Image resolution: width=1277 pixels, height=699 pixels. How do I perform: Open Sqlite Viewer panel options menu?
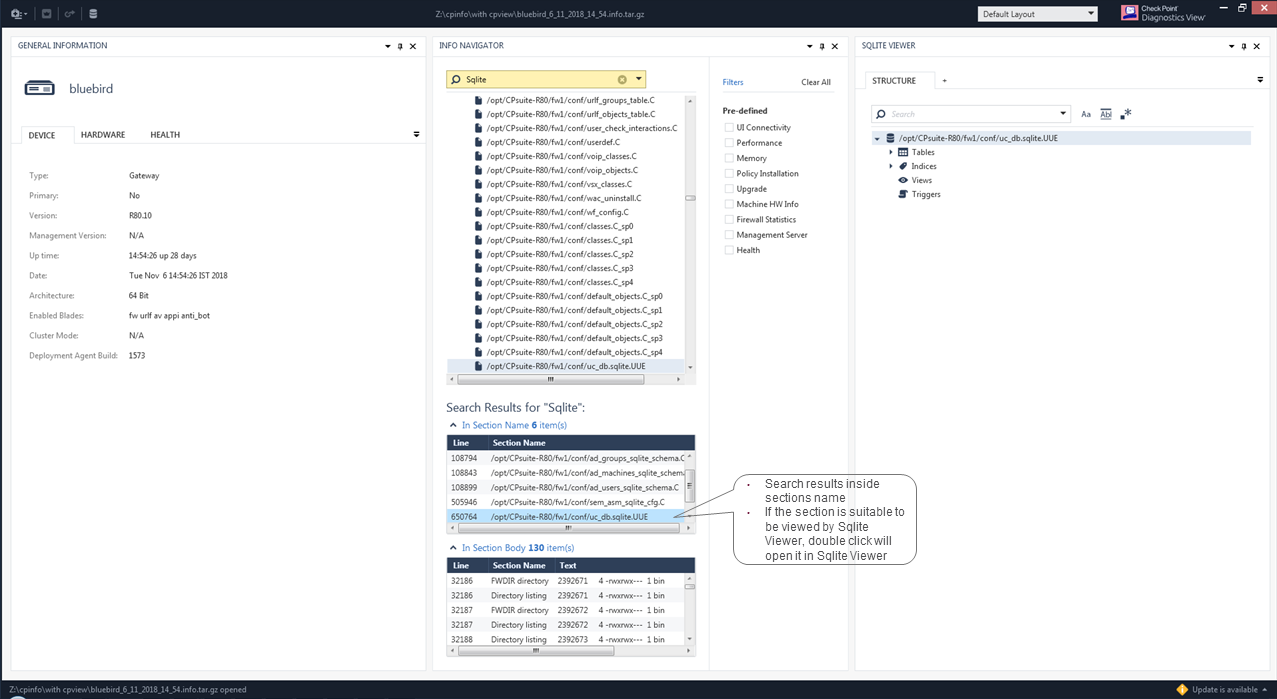click(1231, 46)
